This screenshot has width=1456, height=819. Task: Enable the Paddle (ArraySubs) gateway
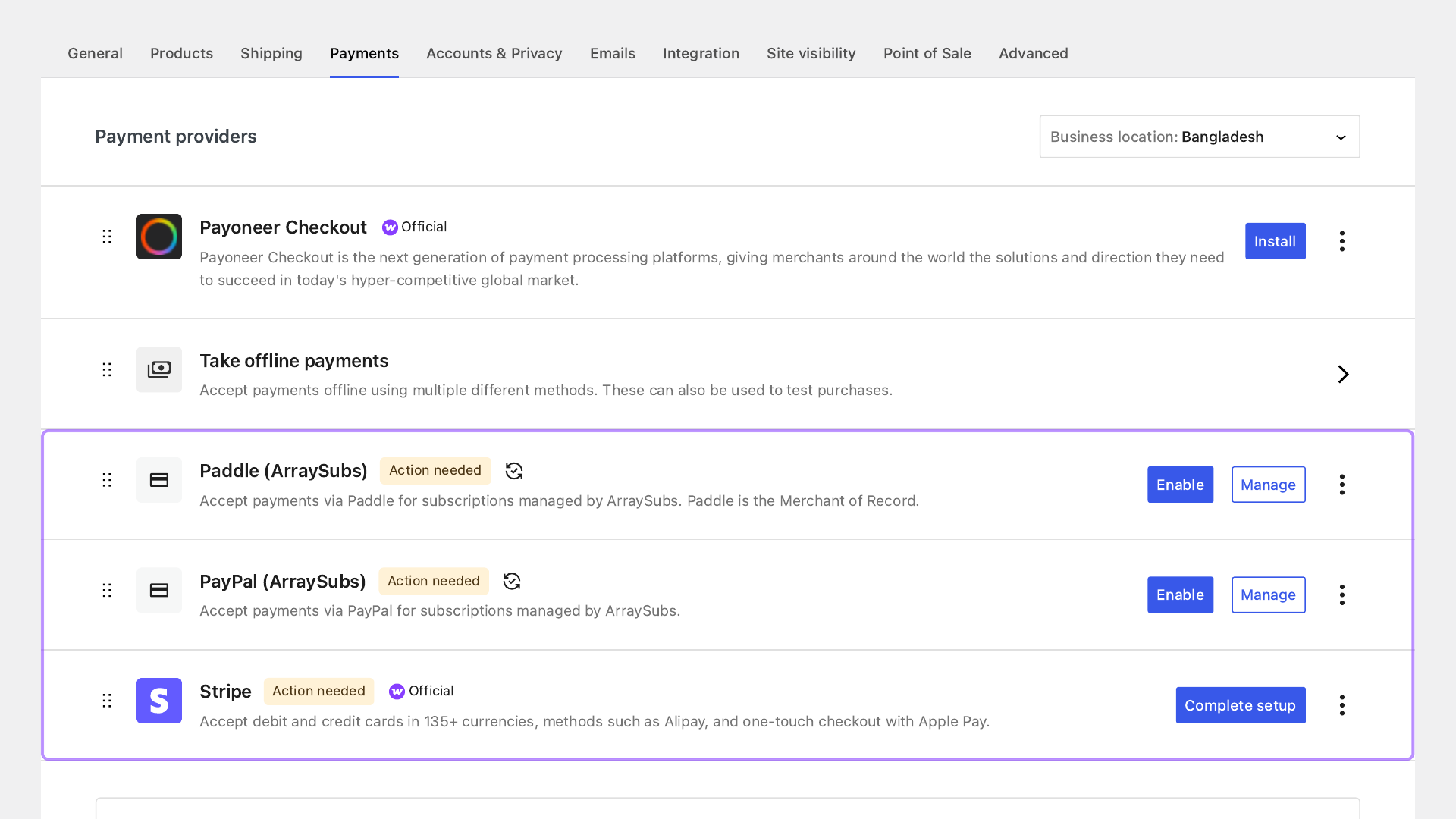coord(1180,485)
